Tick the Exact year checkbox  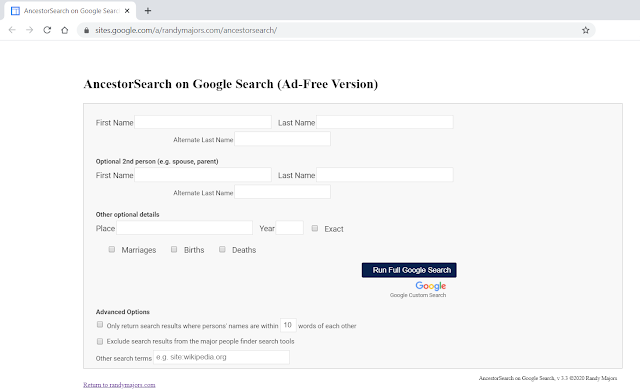(x=315, y=228)
